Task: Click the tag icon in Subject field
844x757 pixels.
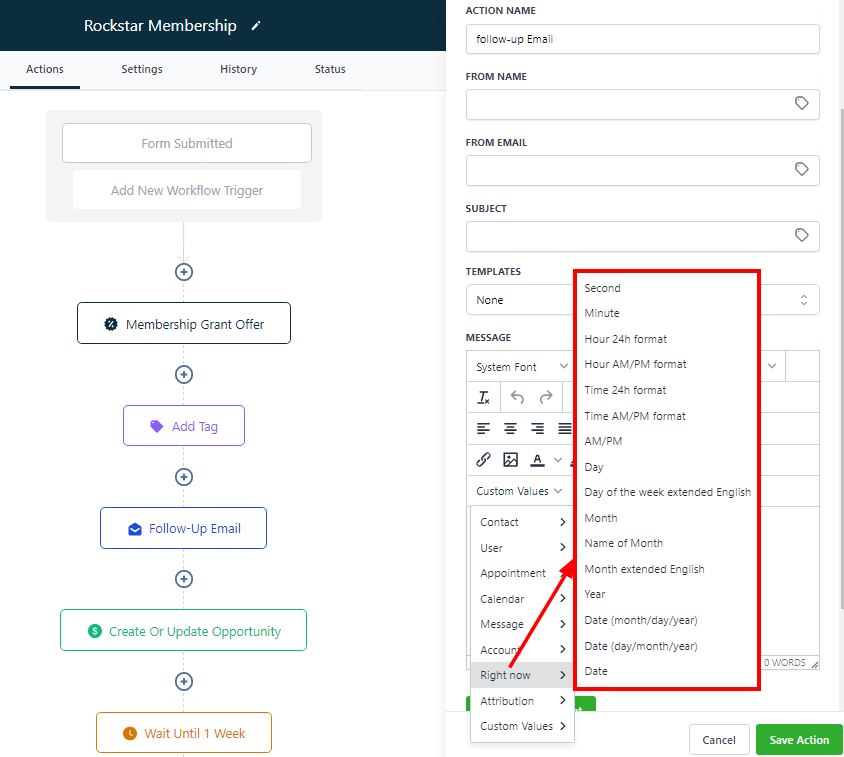Action: [801, 236]
